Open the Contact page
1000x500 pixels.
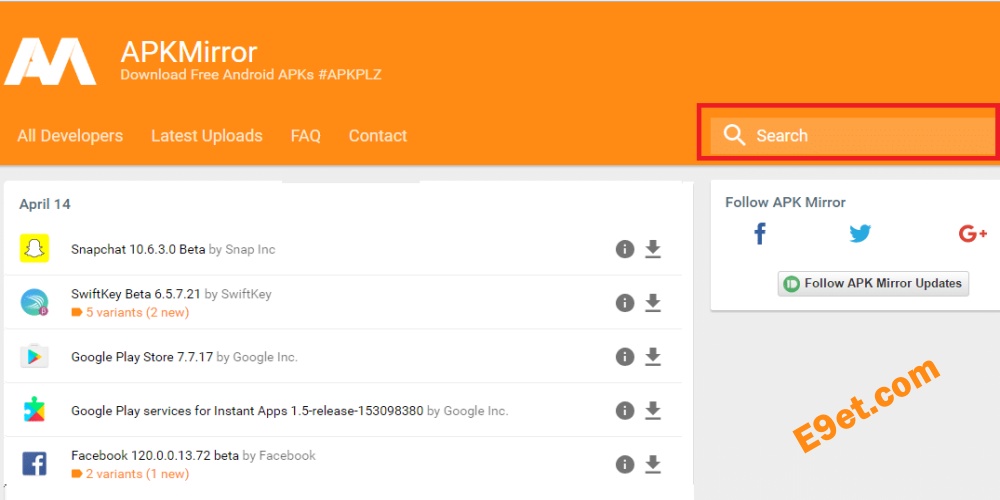pos(378,136)
